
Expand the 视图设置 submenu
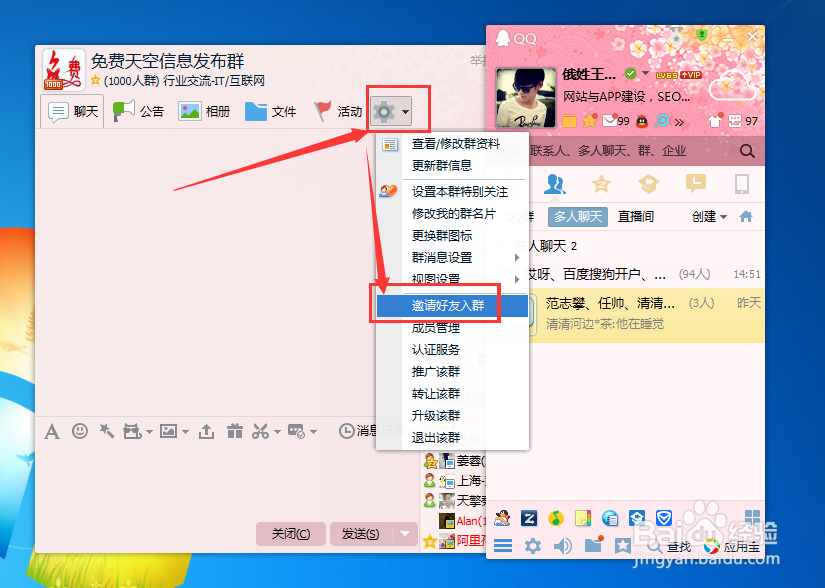coord(465,279)
